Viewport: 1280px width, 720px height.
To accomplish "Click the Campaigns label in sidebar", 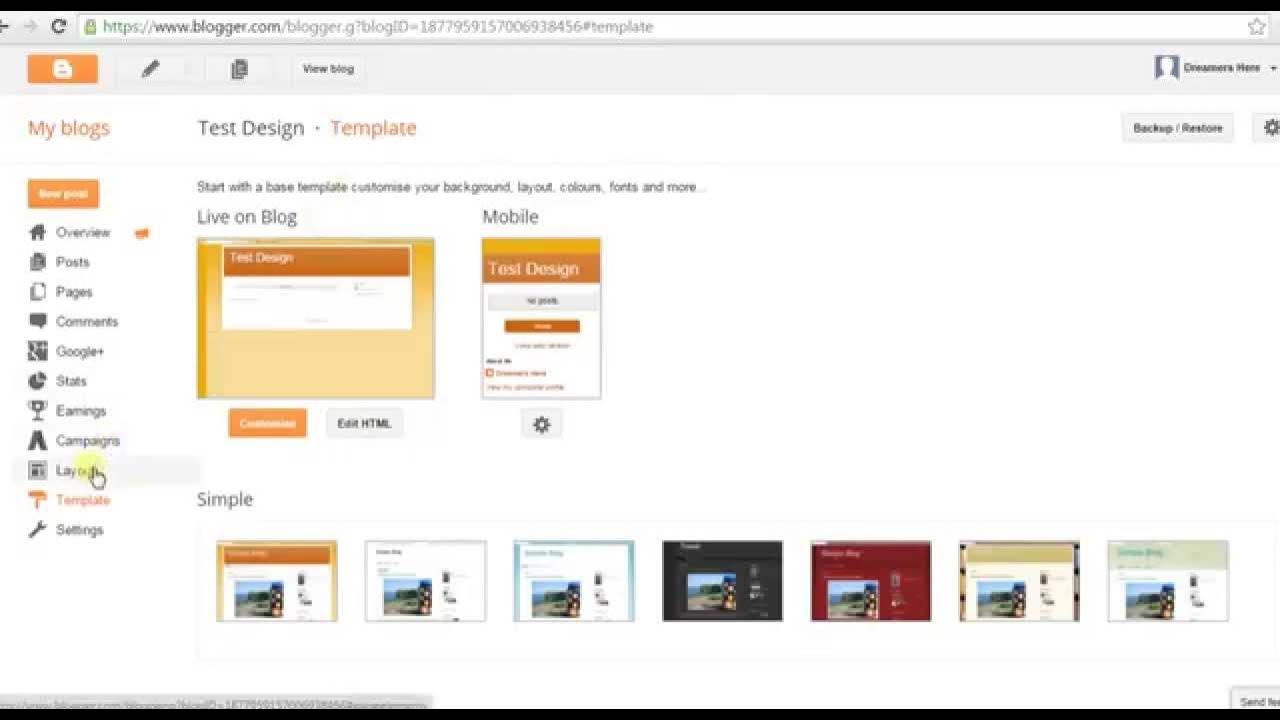I will pyautogui.click(x=88, y=441).
